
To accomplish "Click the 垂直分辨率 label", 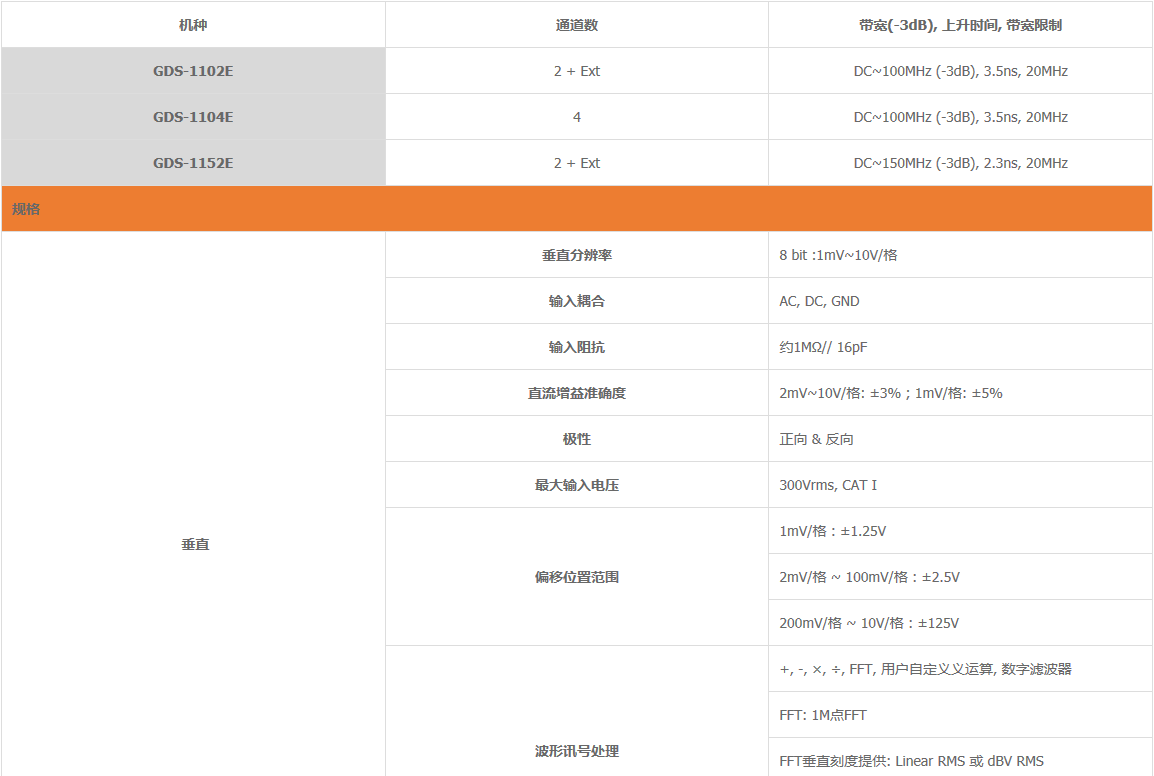I will coord(577,255).
